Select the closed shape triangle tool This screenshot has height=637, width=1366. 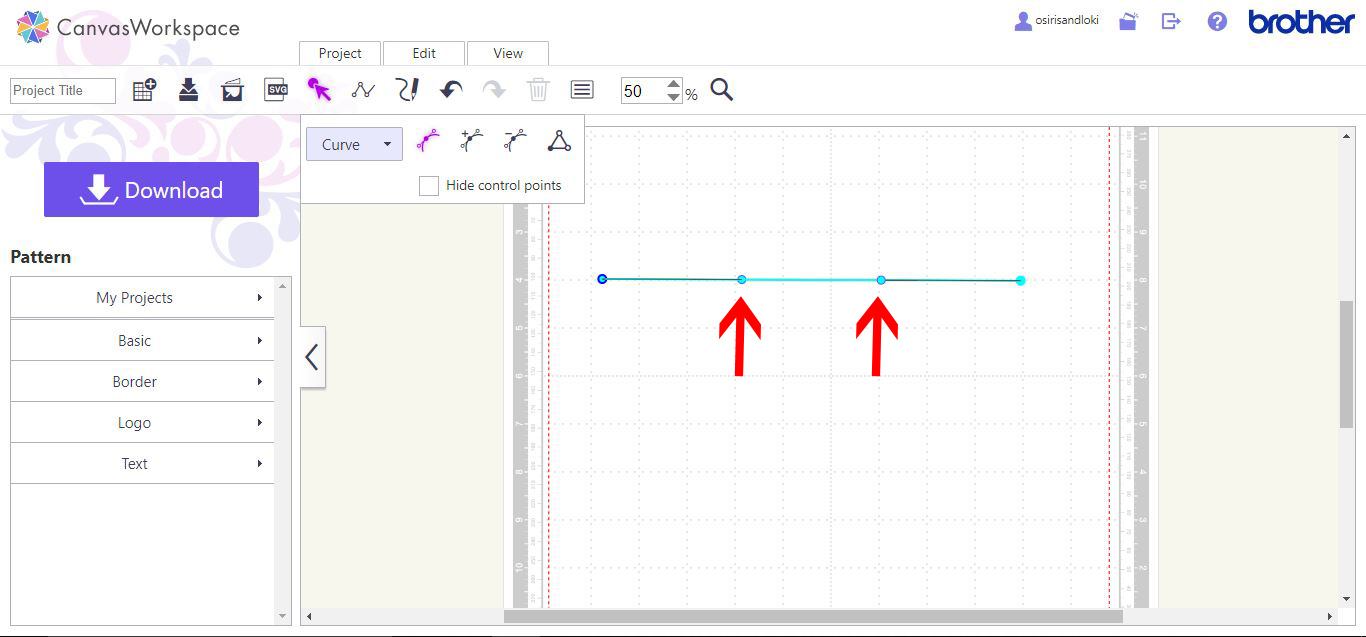(559, 140)
